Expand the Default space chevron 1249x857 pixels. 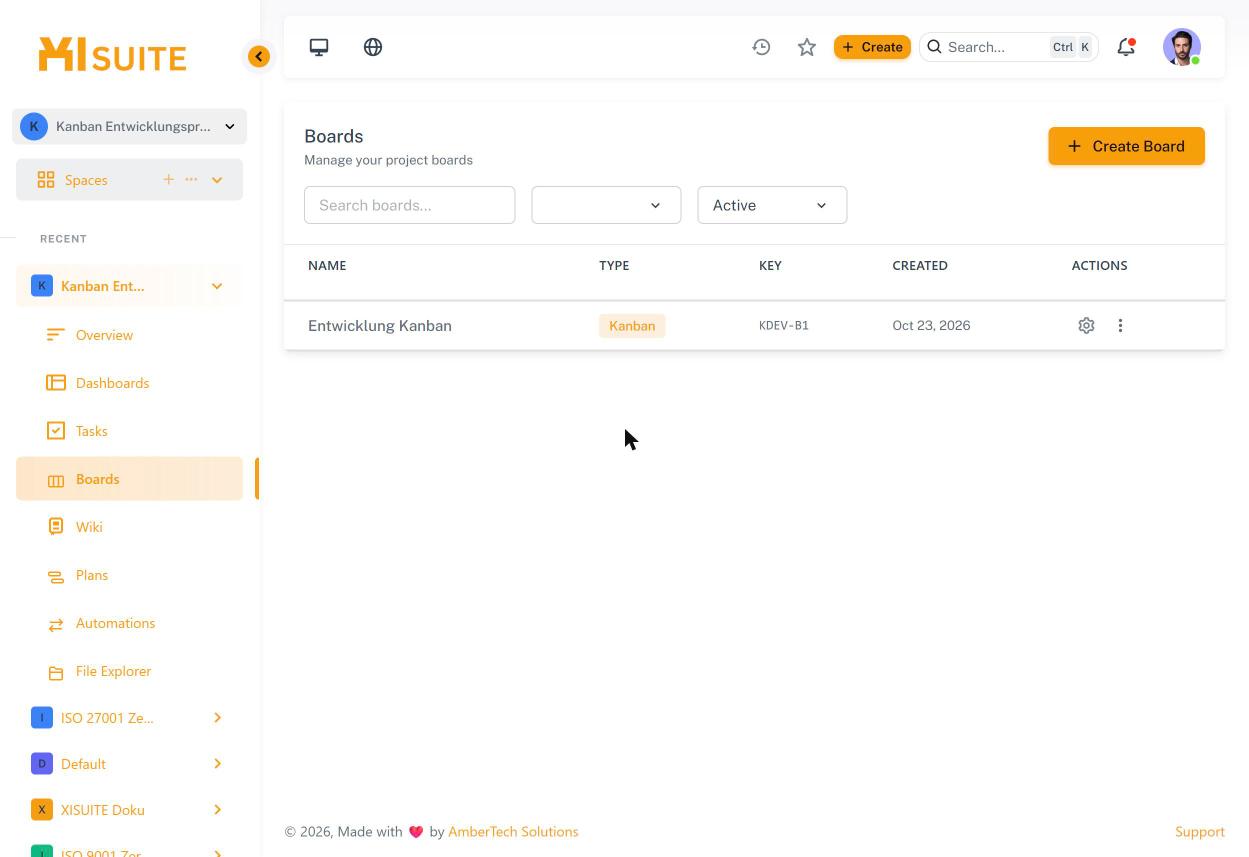click(x=217, y=764)
